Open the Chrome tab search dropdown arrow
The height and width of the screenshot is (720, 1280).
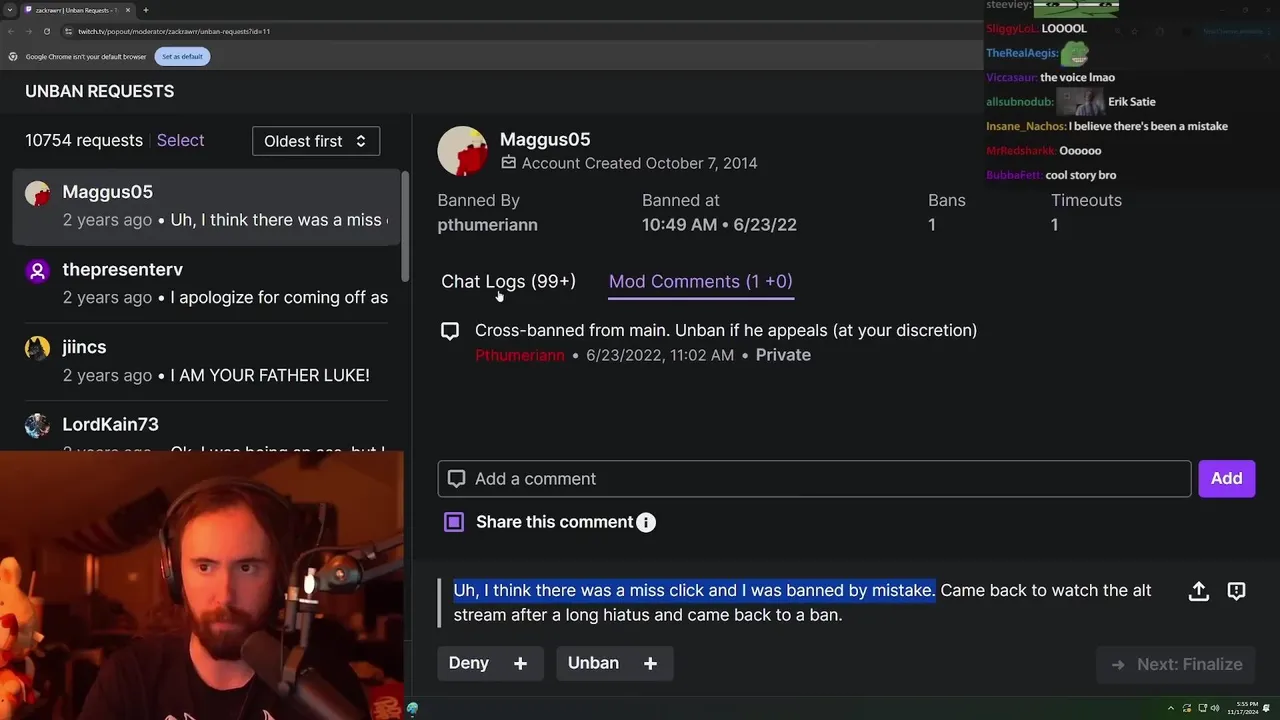click(10, 10)
